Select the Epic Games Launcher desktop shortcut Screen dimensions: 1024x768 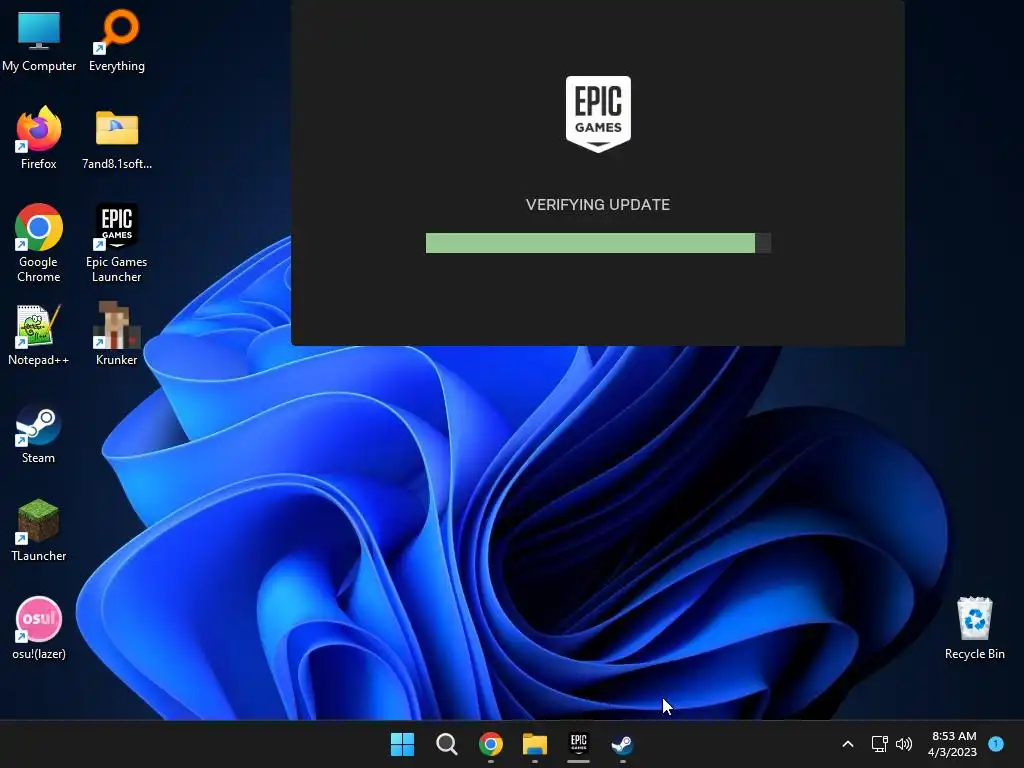tap(117, 243)
